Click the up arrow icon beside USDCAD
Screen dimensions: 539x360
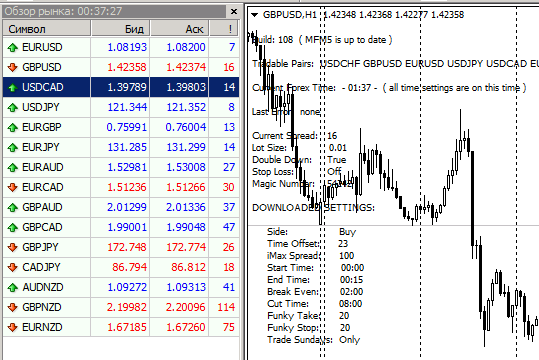pos(13,87)
